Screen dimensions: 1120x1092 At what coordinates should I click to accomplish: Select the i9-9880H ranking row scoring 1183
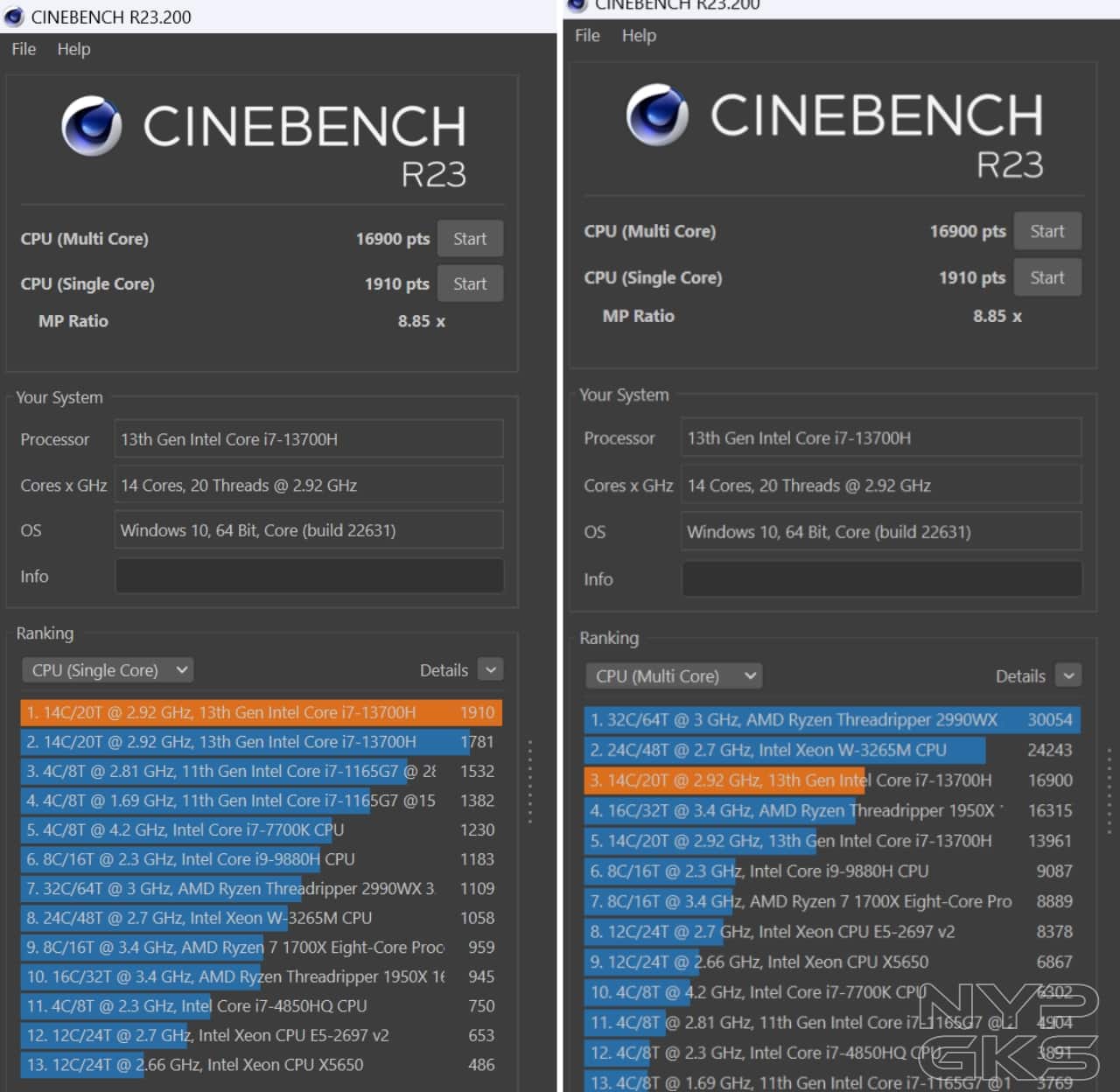(x=261, y=859)
